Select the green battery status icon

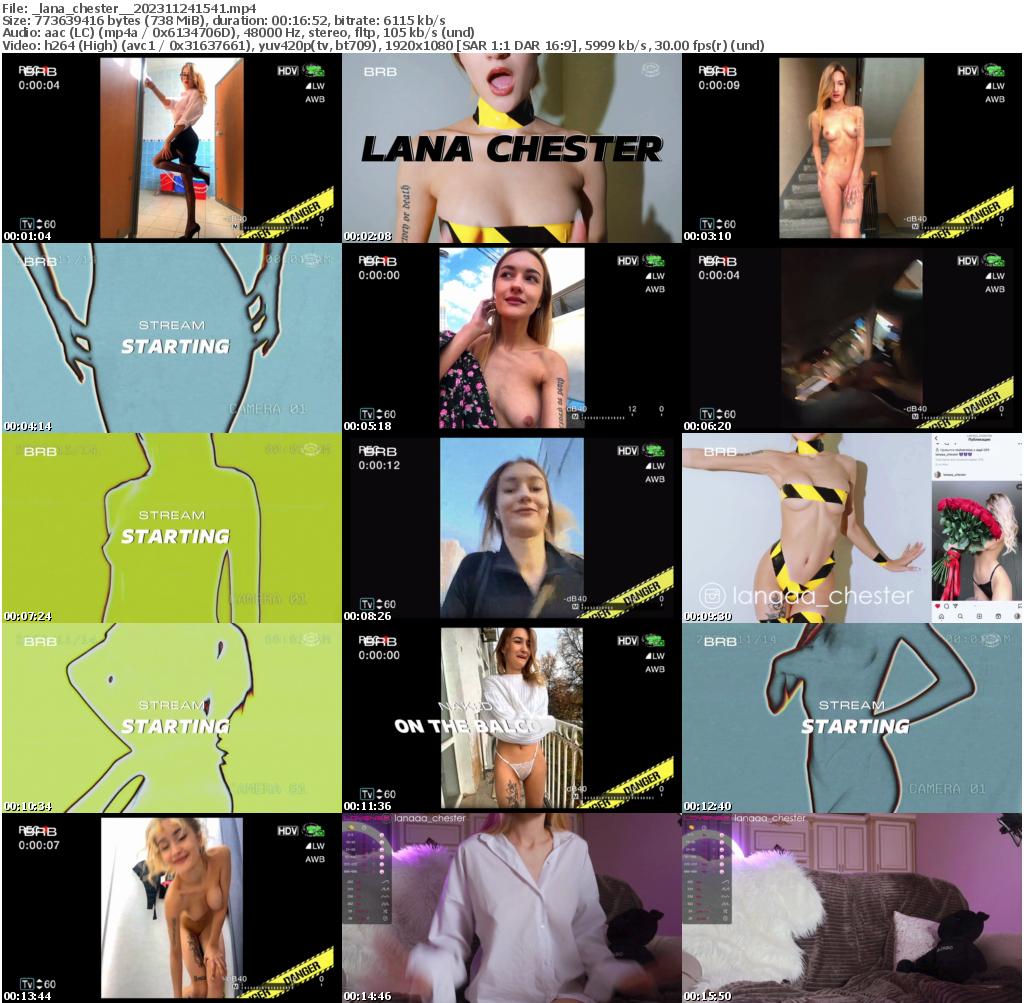pyautogui.click(x=994, y=70)
